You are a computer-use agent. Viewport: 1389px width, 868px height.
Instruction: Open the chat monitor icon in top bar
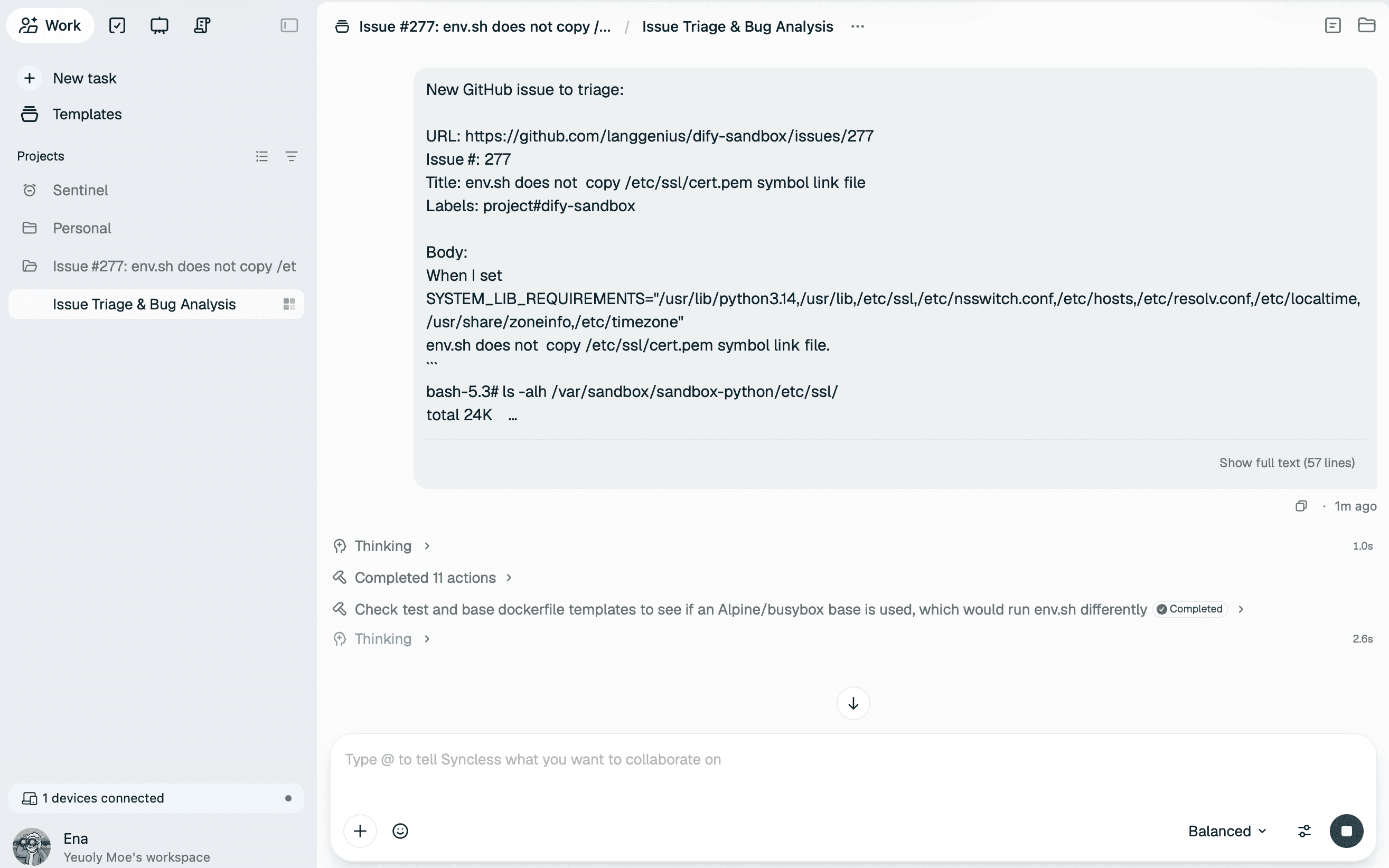[x=159, y=25]
